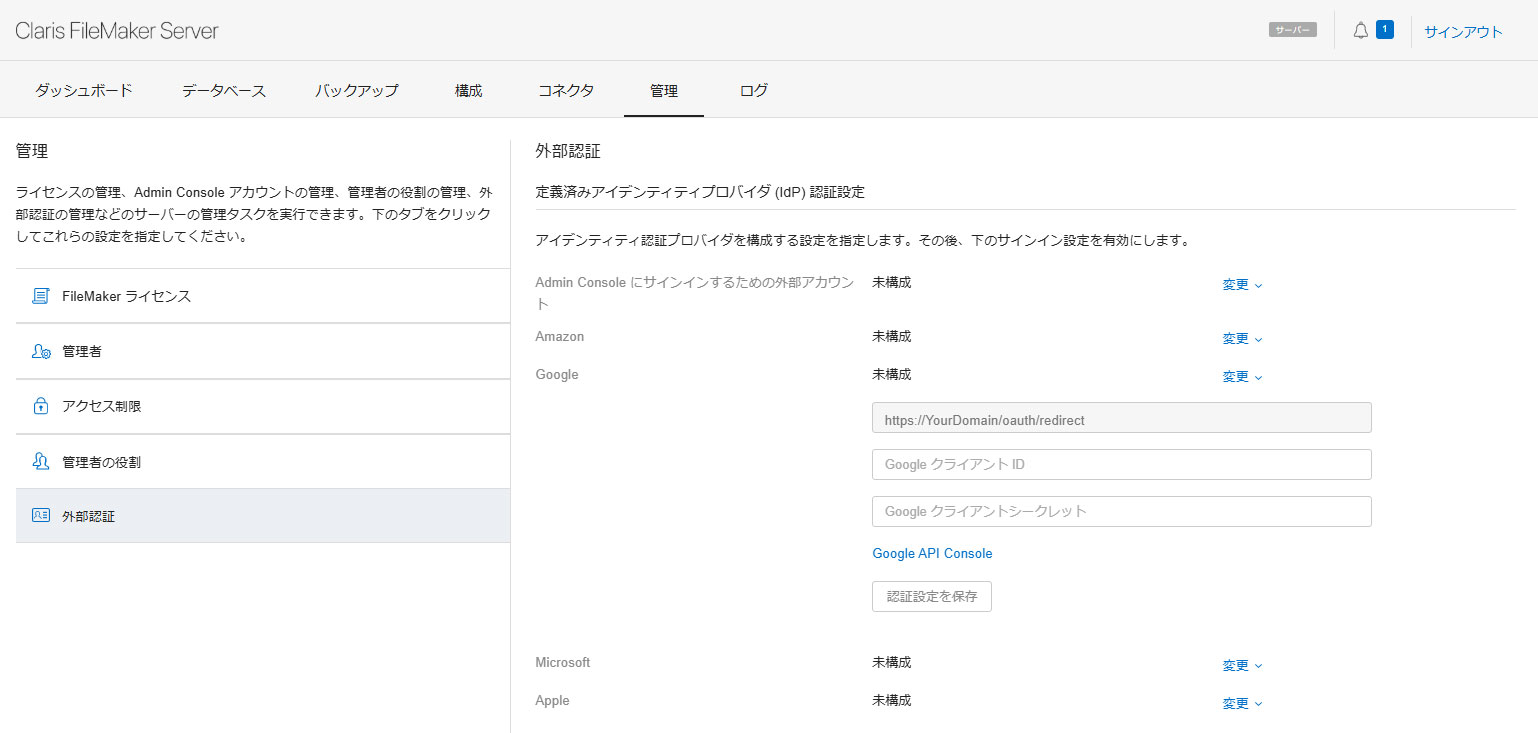This screenshot has width=1538, height=733.
Task: Click the Amazon provider label
Action: click(x=560, y=337)
